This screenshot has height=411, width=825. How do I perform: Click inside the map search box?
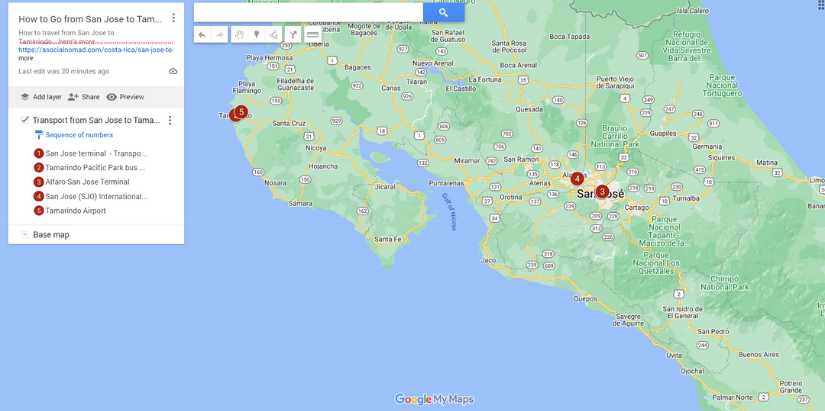point(307,12)
